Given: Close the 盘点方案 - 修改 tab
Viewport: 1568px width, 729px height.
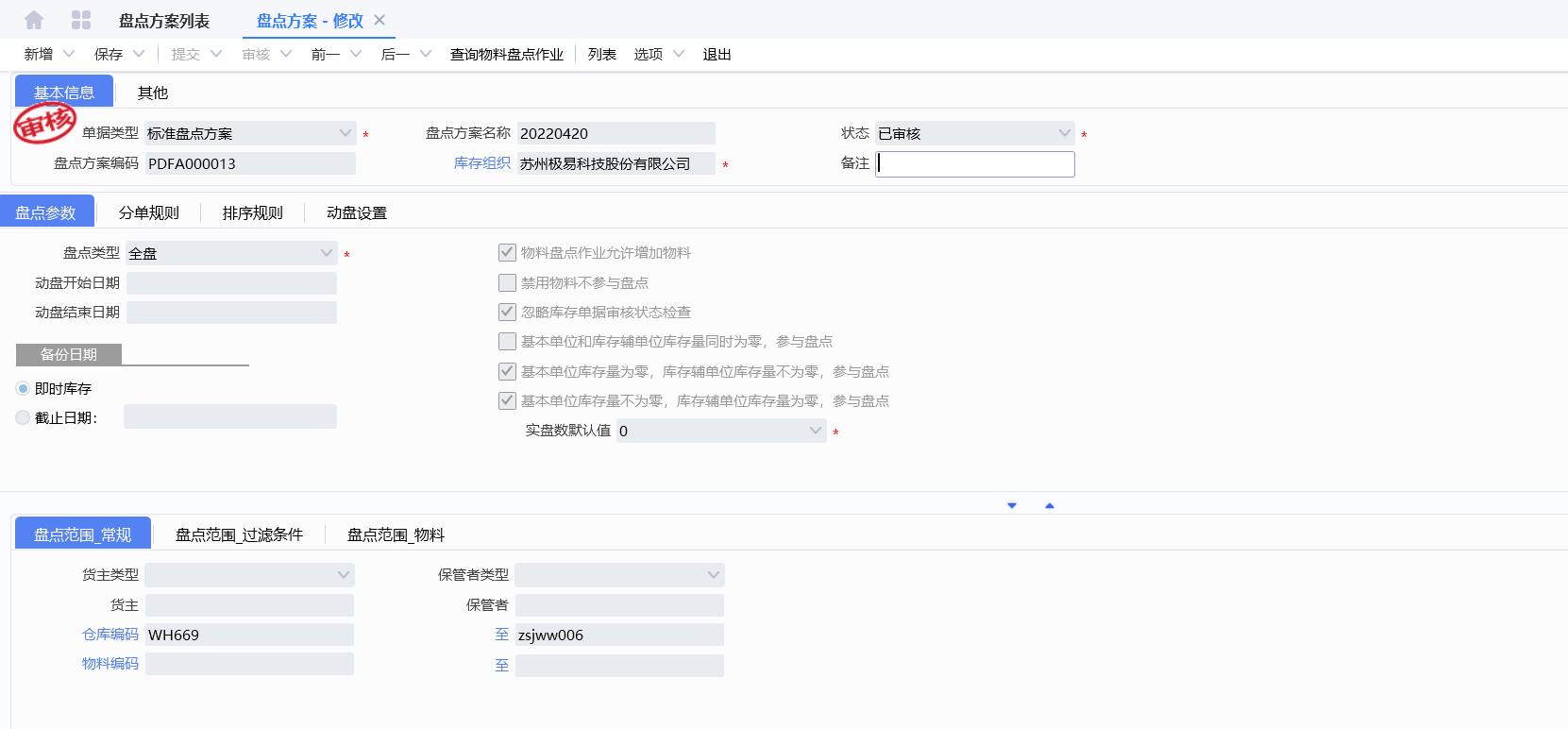Looking at the screenshot, I should 379,20.
